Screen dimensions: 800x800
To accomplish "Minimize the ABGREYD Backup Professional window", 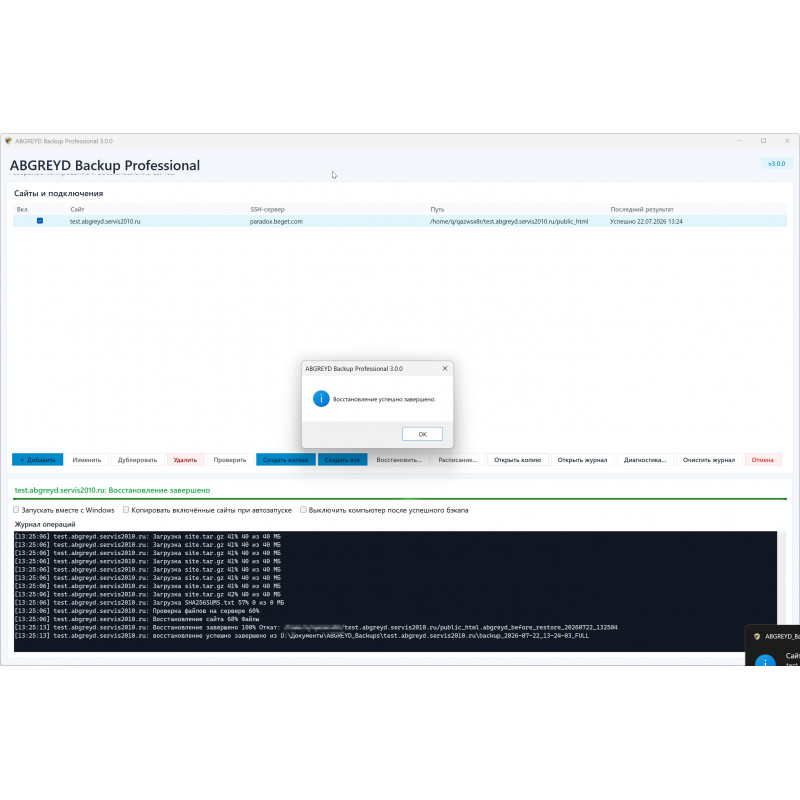I will [739, 141].
